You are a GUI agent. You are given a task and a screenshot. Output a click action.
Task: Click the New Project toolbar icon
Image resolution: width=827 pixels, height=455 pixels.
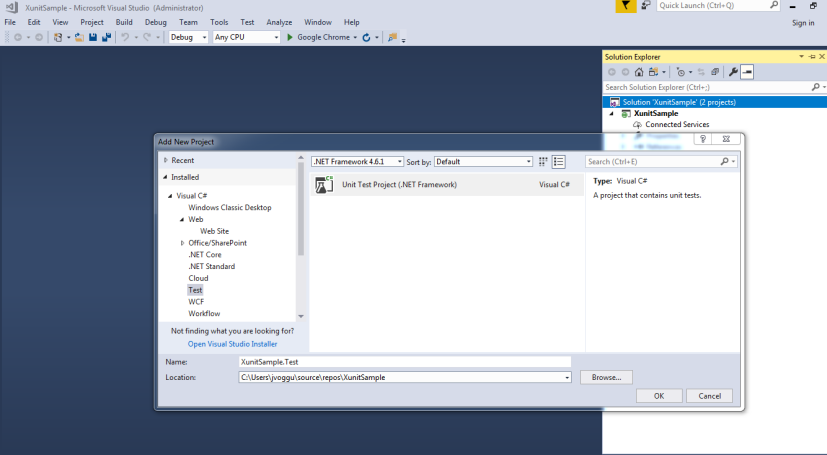(x=58, y=37)
